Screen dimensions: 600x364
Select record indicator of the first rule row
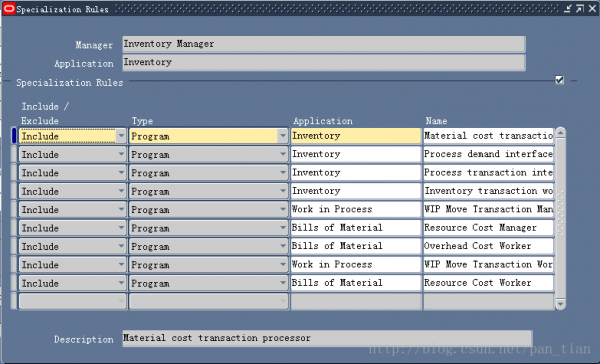click(14, 136)
